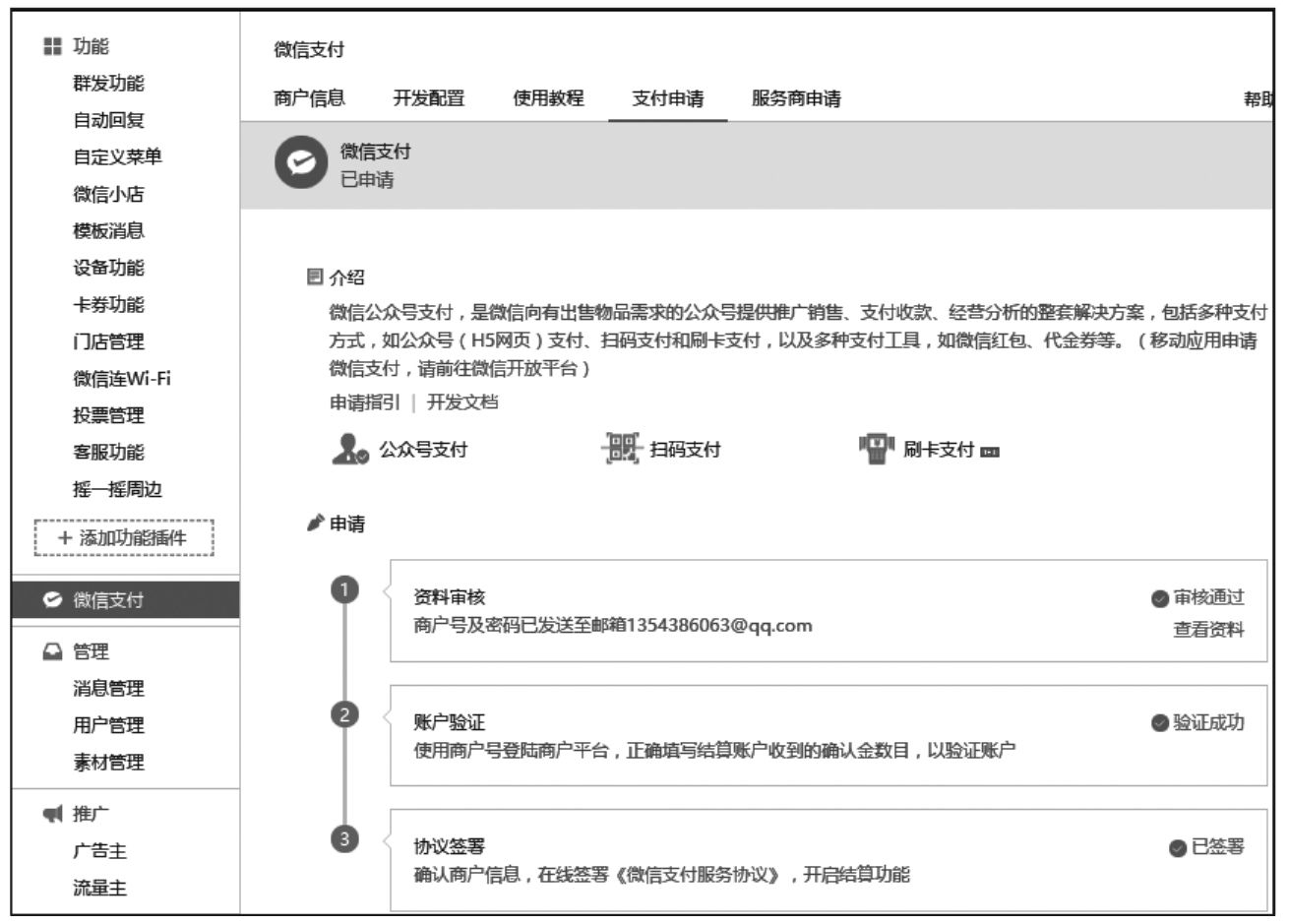The height and width of the screenshot is (924, 1289).
Task: Click the 已签署 status text
Action: pyautogui.click(x=1217, y=847)
